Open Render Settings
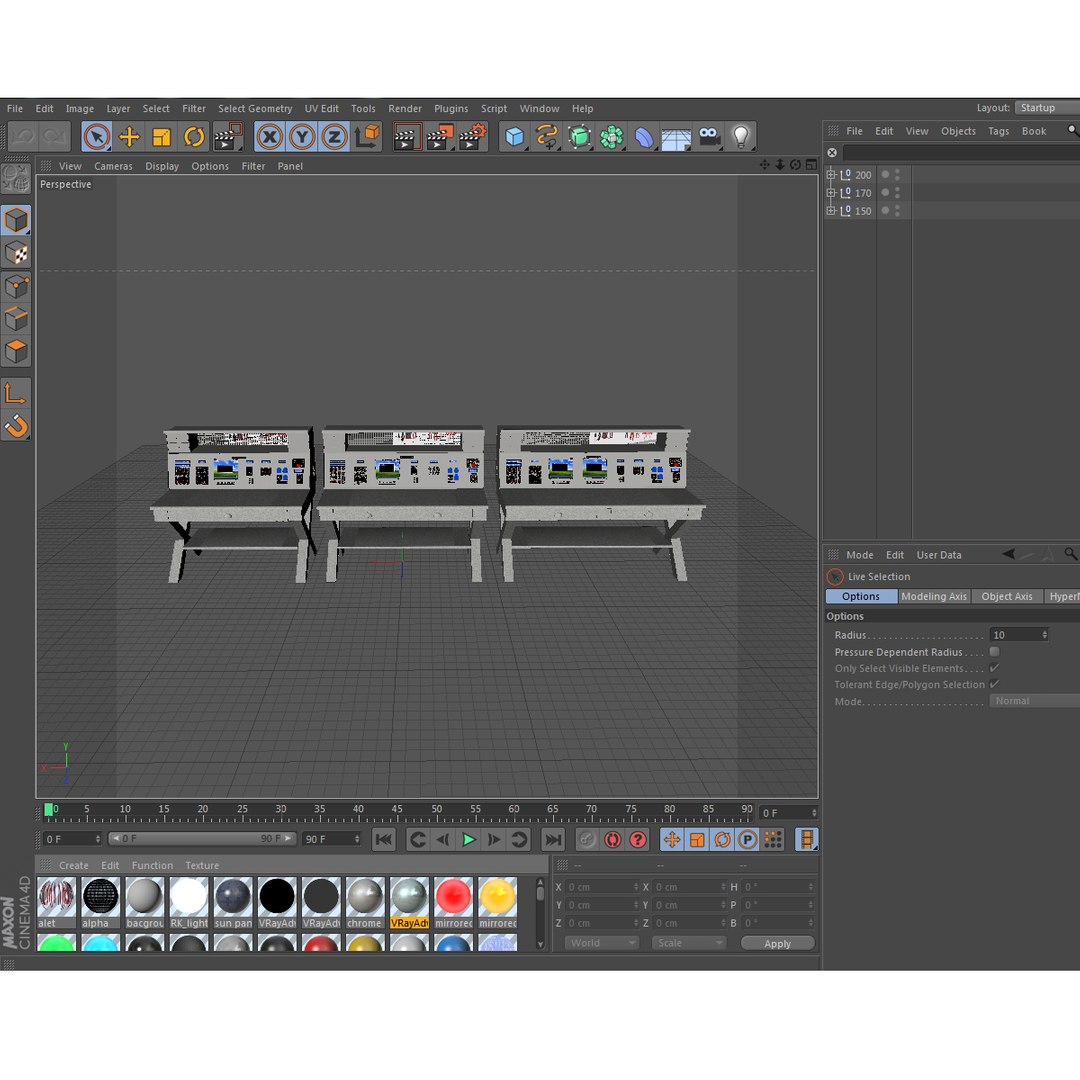This screenshot has width=1080, height=1080. 472,136
